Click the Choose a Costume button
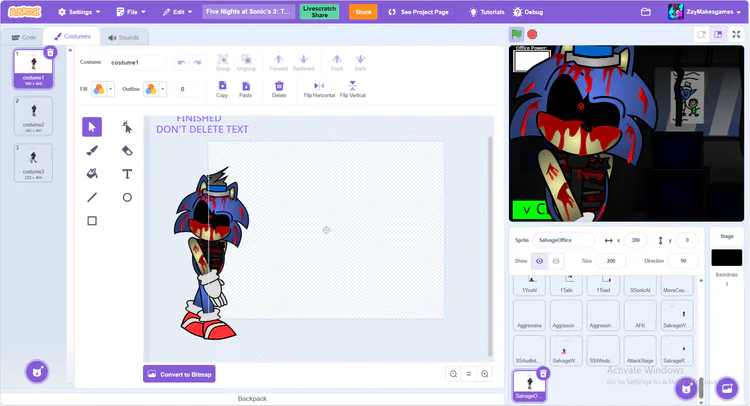Image resolution: width=750 pixels, height=406 pixels. tap(37, 372)
